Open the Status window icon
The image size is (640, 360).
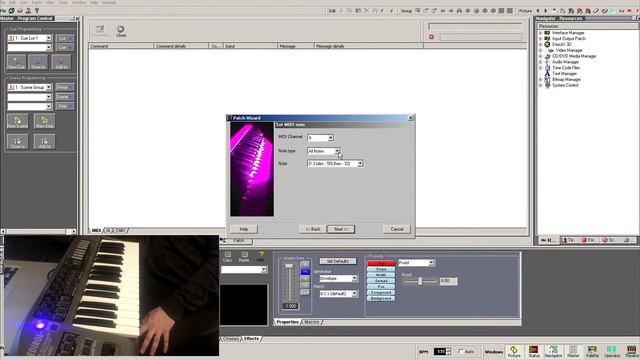(x=534, y=351)
